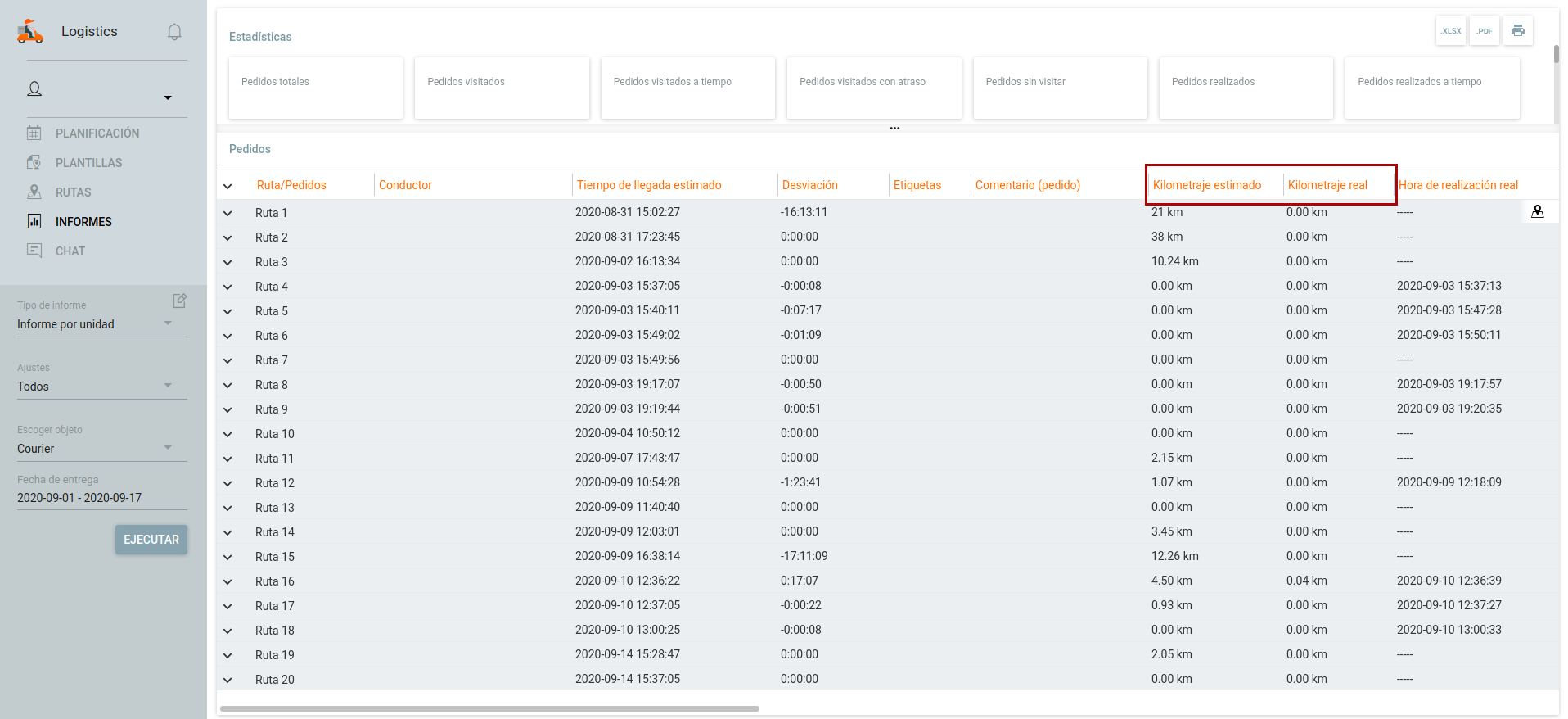This screenshot has width=1568, height=719.
Task: Open the Rutas section
Action: 73,192
